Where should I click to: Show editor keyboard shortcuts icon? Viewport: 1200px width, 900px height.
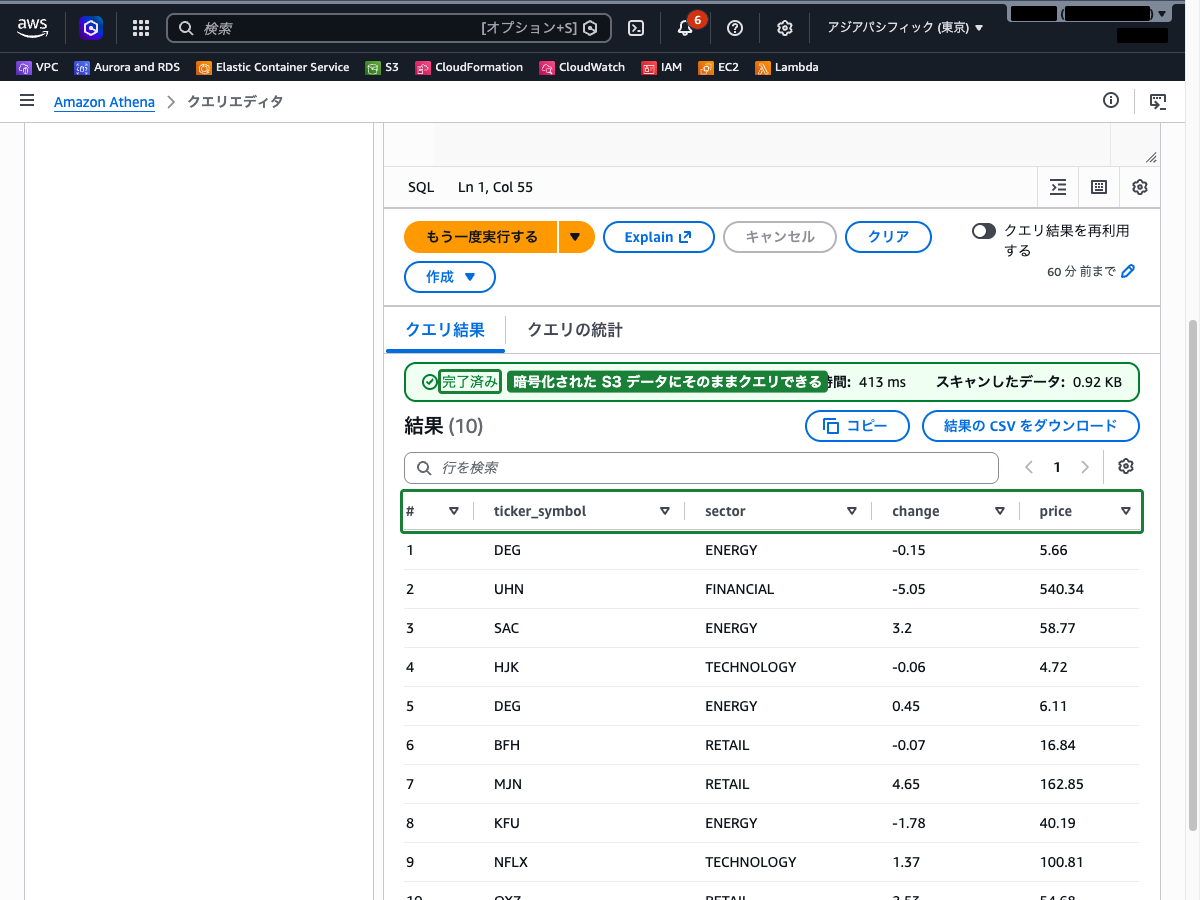point(1099,187)
